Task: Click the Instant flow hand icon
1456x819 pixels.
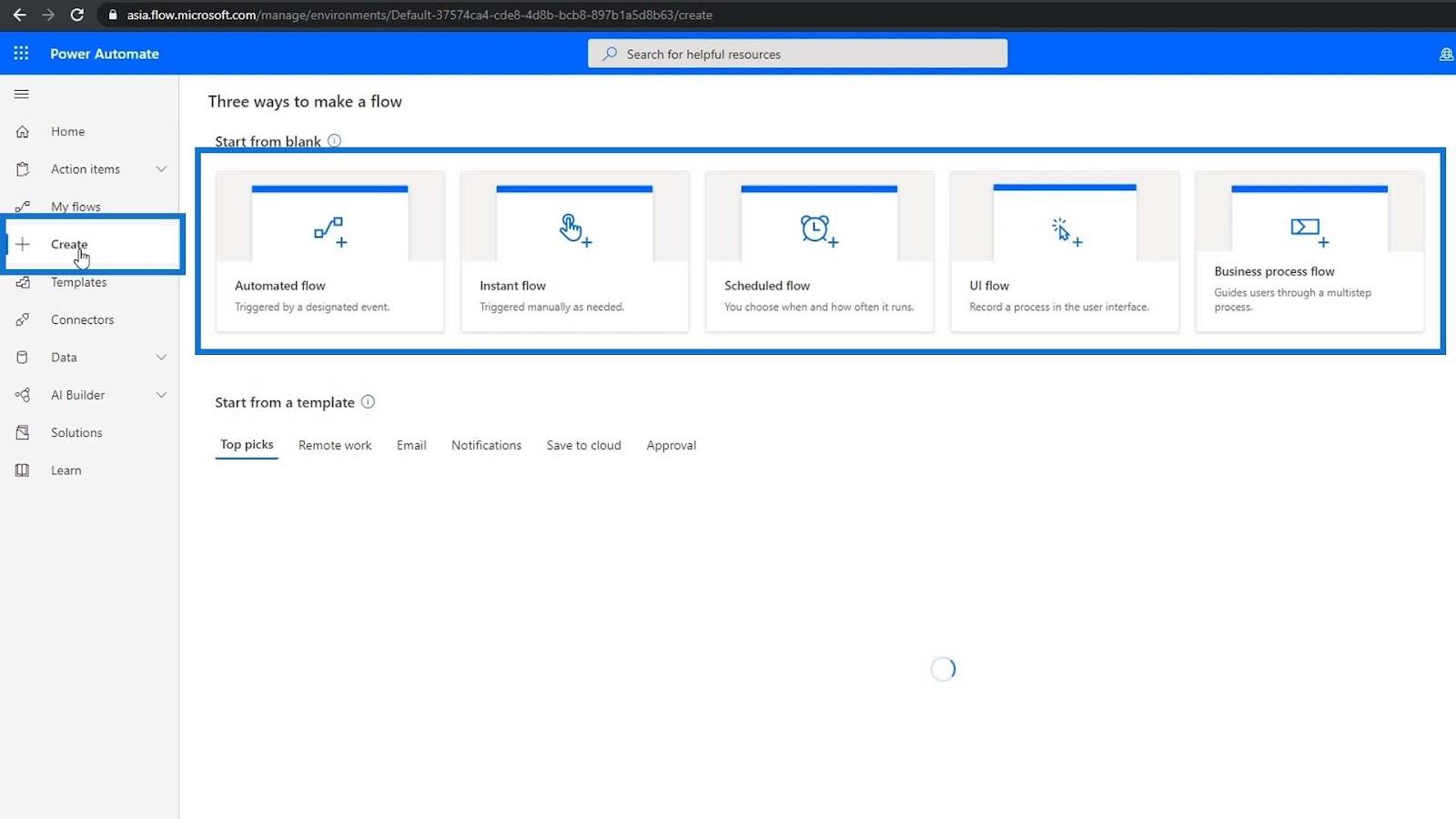Action: pyautogui.click(x=575, y=230)
